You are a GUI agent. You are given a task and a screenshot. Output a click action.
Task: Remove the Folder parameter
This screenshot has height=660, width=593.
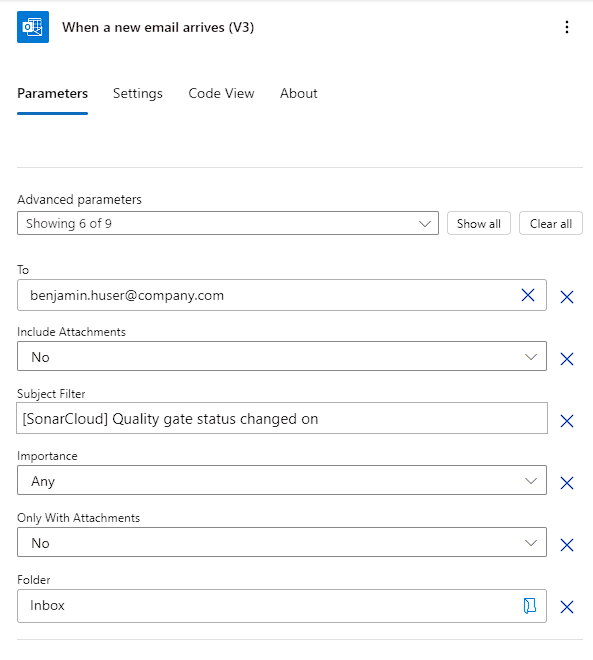tap(567, 607)
